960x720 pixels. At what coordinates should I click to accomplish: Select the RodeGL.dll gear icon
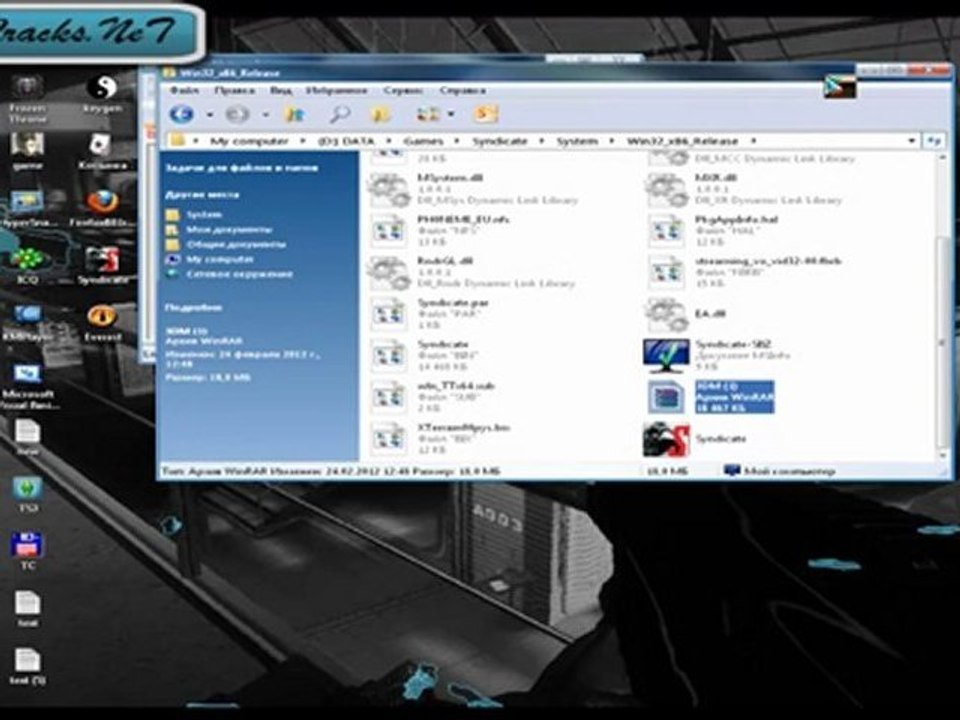coord(389,272)
